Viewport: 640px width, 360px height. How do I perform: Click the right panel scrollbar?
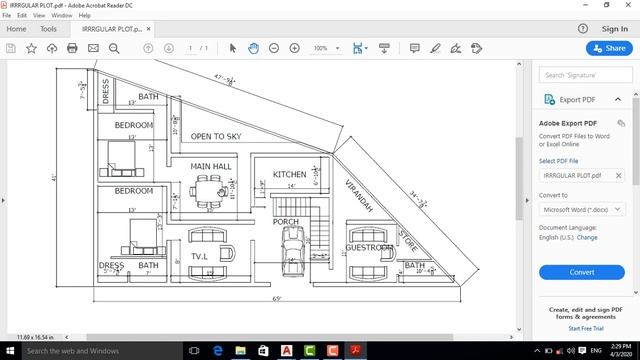coord(636,141)
